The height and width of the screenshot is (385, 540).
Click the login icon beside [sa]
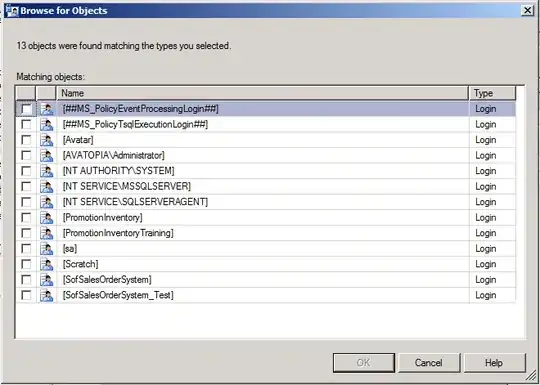tap(46, 249)
